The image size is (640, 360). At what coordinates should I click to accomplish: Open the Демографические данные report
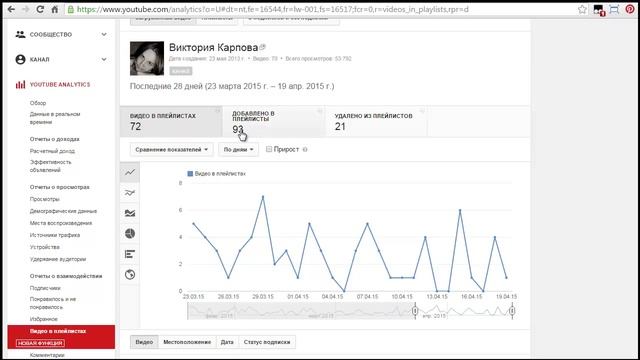point(63,211)
